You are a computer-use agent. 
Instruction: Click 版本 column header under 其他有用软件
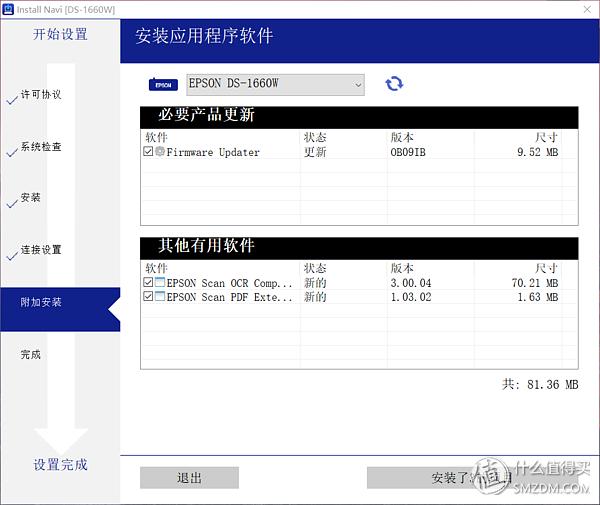point(402,268)
